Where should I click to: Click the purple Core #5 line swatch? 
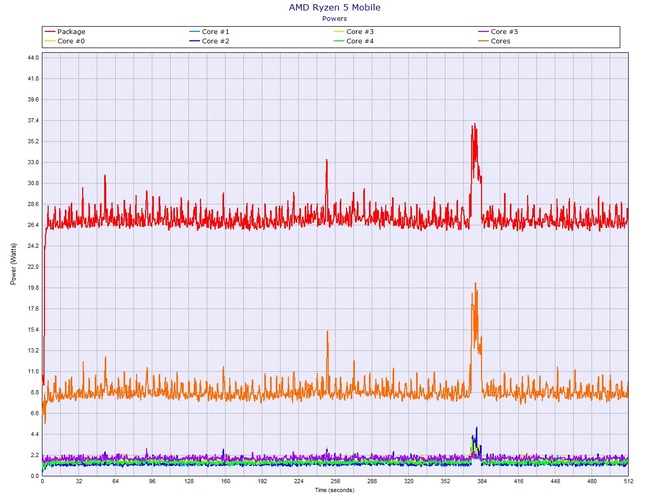[483, 32]
